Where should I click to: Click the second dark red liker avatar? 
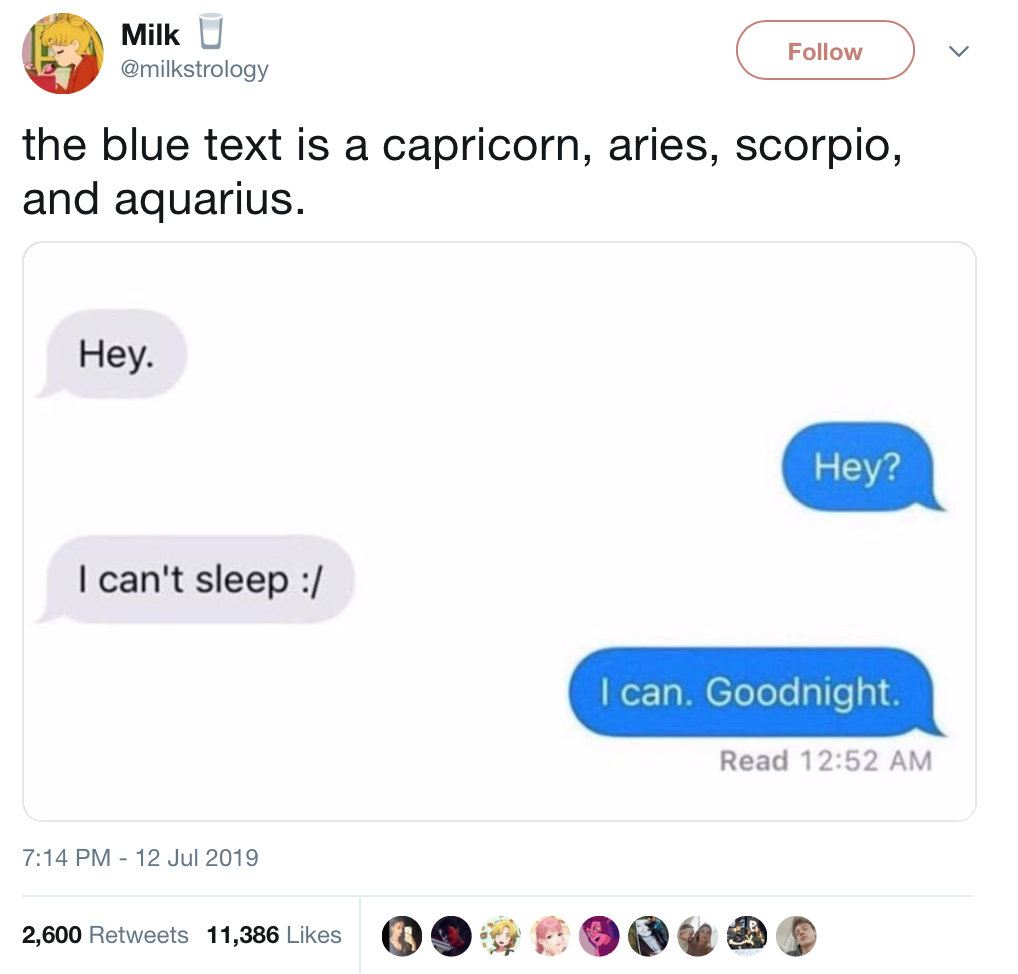pyautogui.click(x=451, y=936)
